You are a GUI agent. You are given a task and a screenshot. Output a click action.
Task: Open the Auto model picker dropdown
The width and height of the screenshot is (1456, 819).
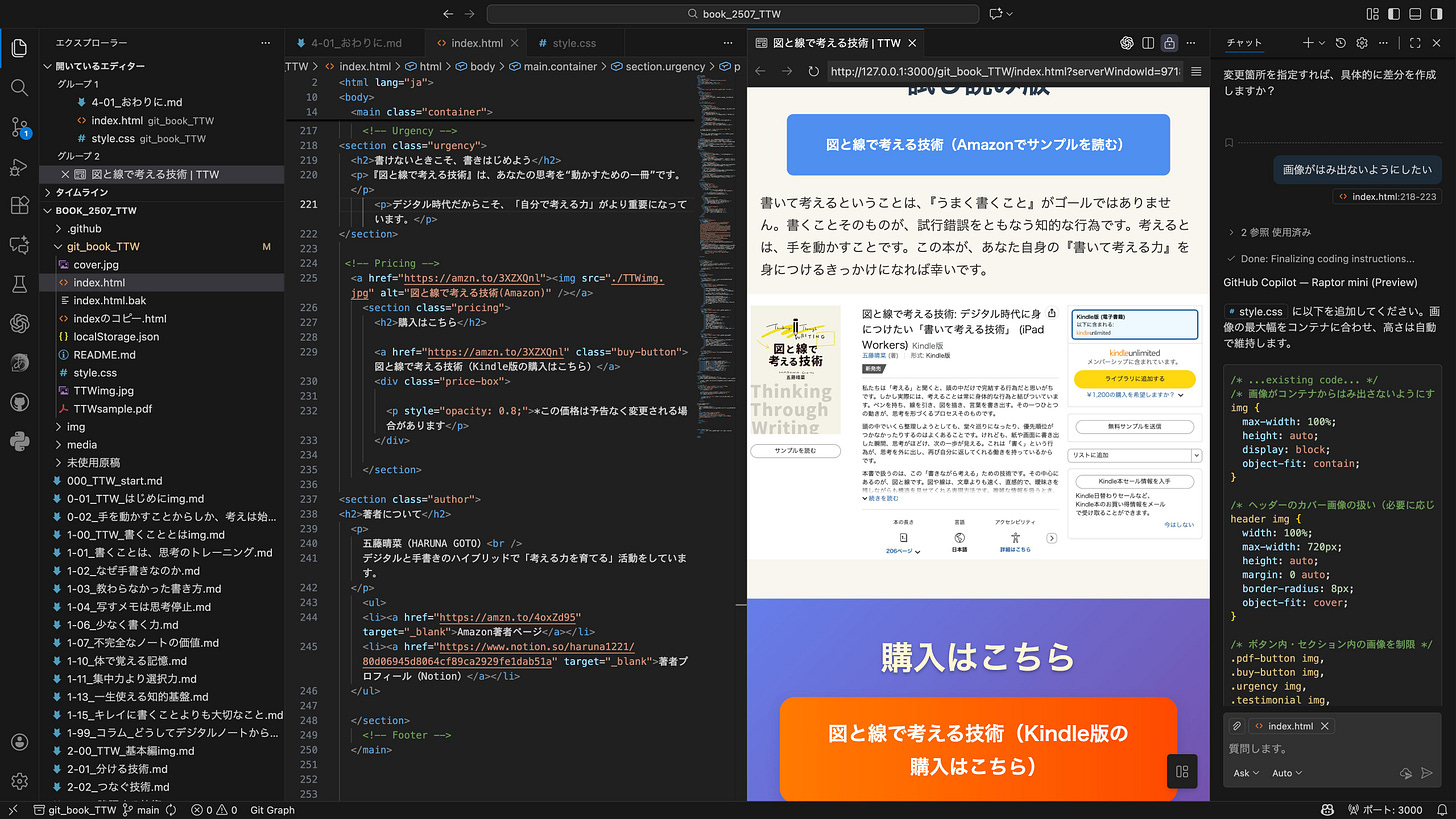[x=1287, y=773]
